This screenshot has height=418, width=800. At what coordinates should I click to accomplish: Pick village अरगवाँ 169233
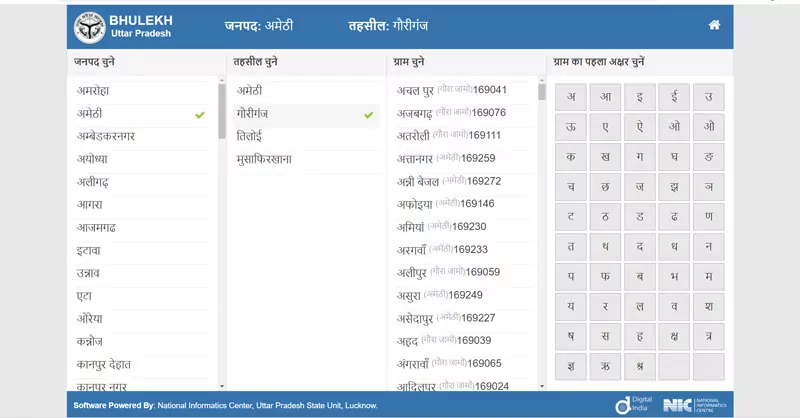(x=462, y=250)
